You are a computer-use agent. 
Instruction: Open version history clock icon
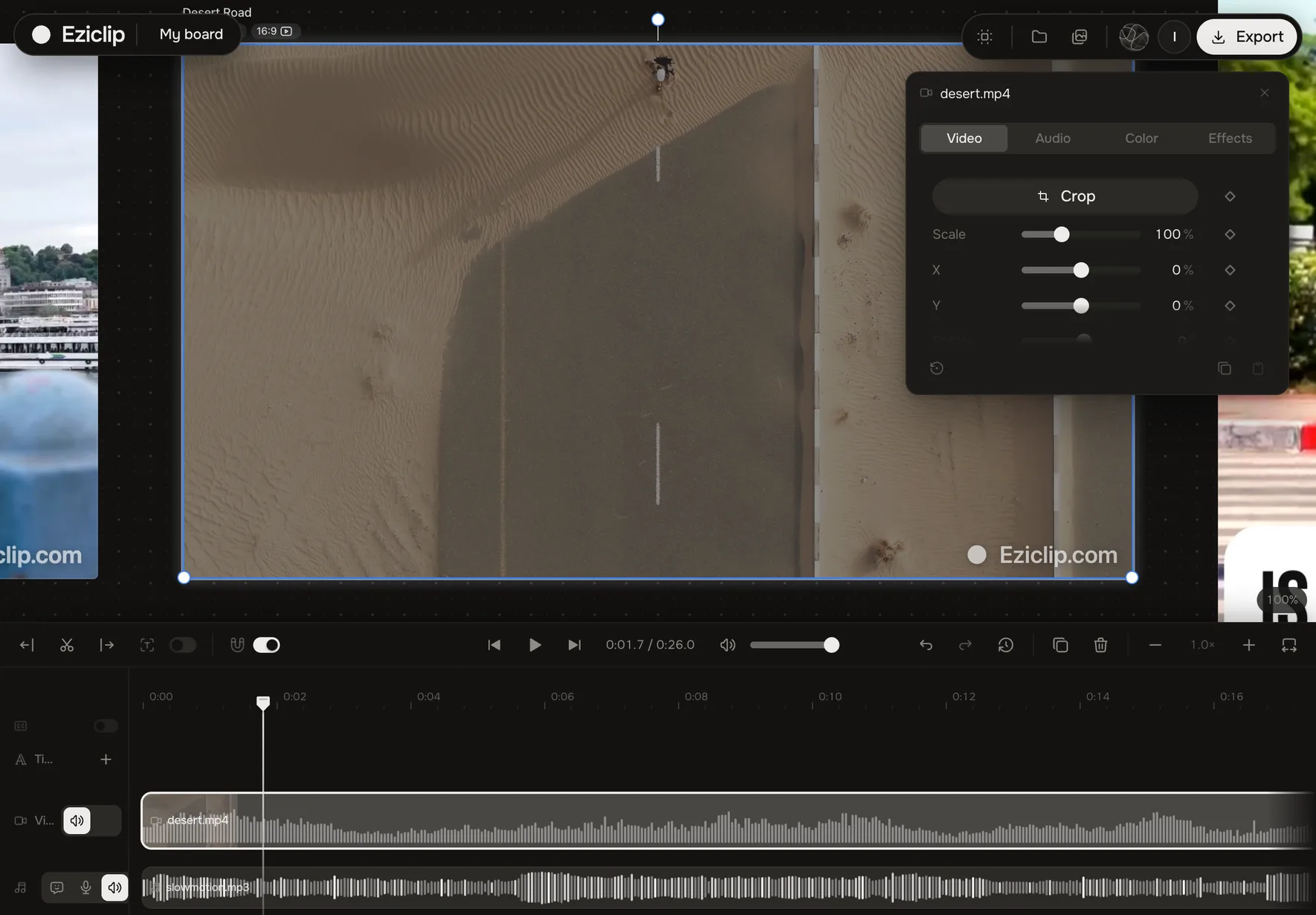point(1006,645)
